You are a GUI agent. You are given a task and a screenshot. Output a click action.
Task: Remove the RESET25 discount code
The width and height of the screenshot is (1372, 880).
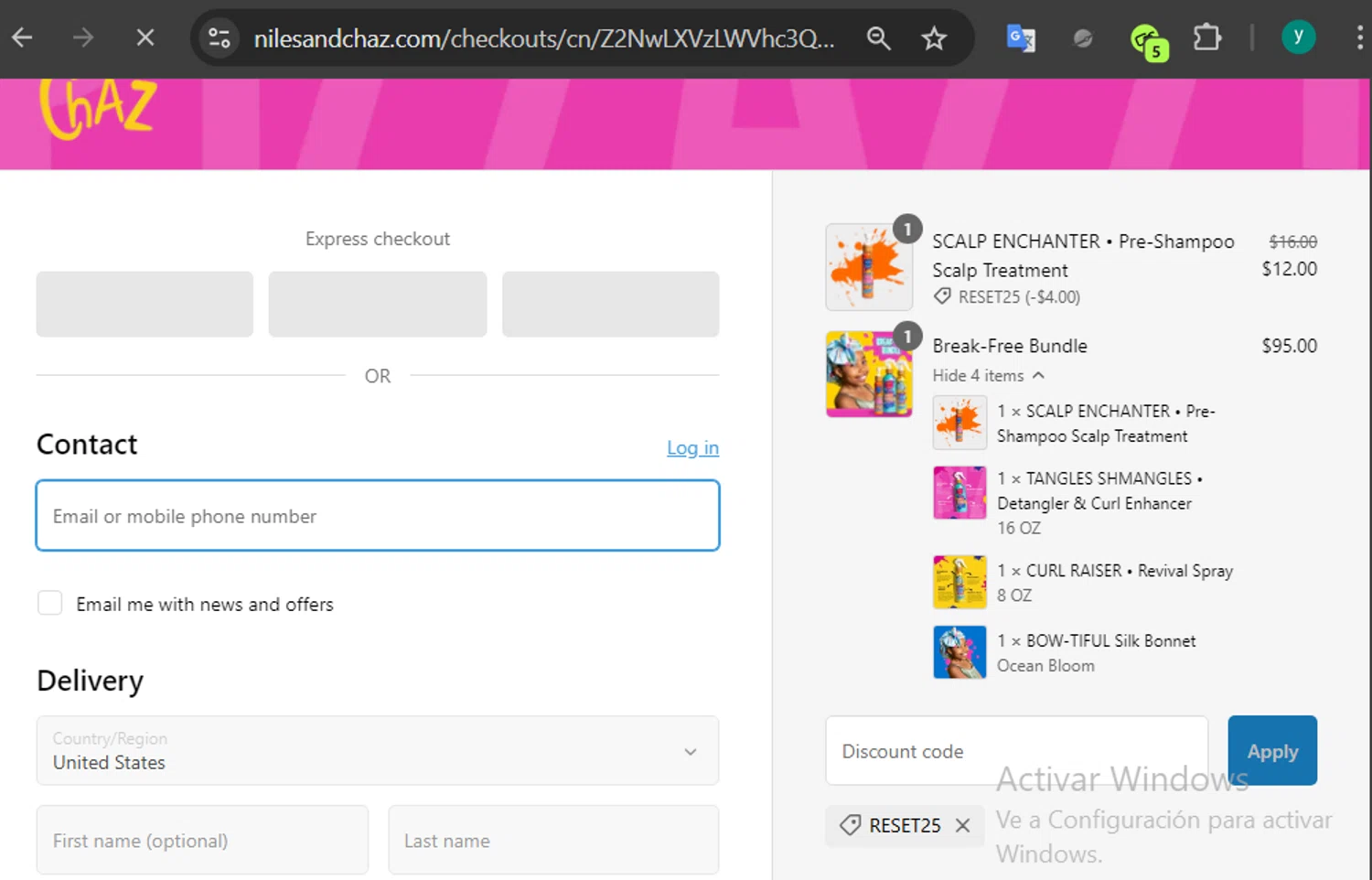(962, 825)
